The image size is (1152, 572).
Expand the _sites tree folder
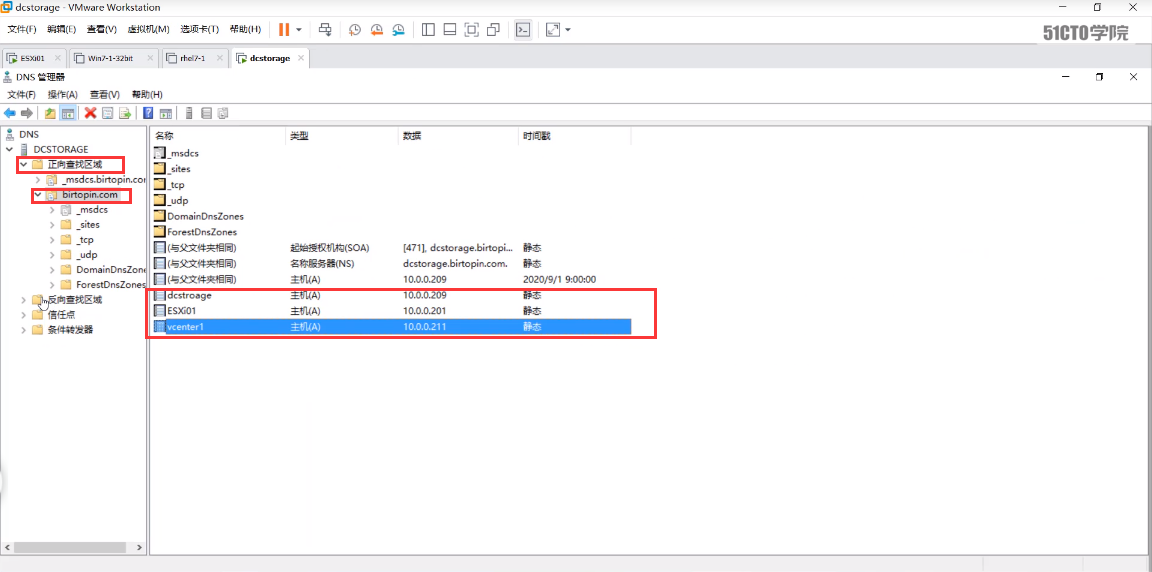52,225
